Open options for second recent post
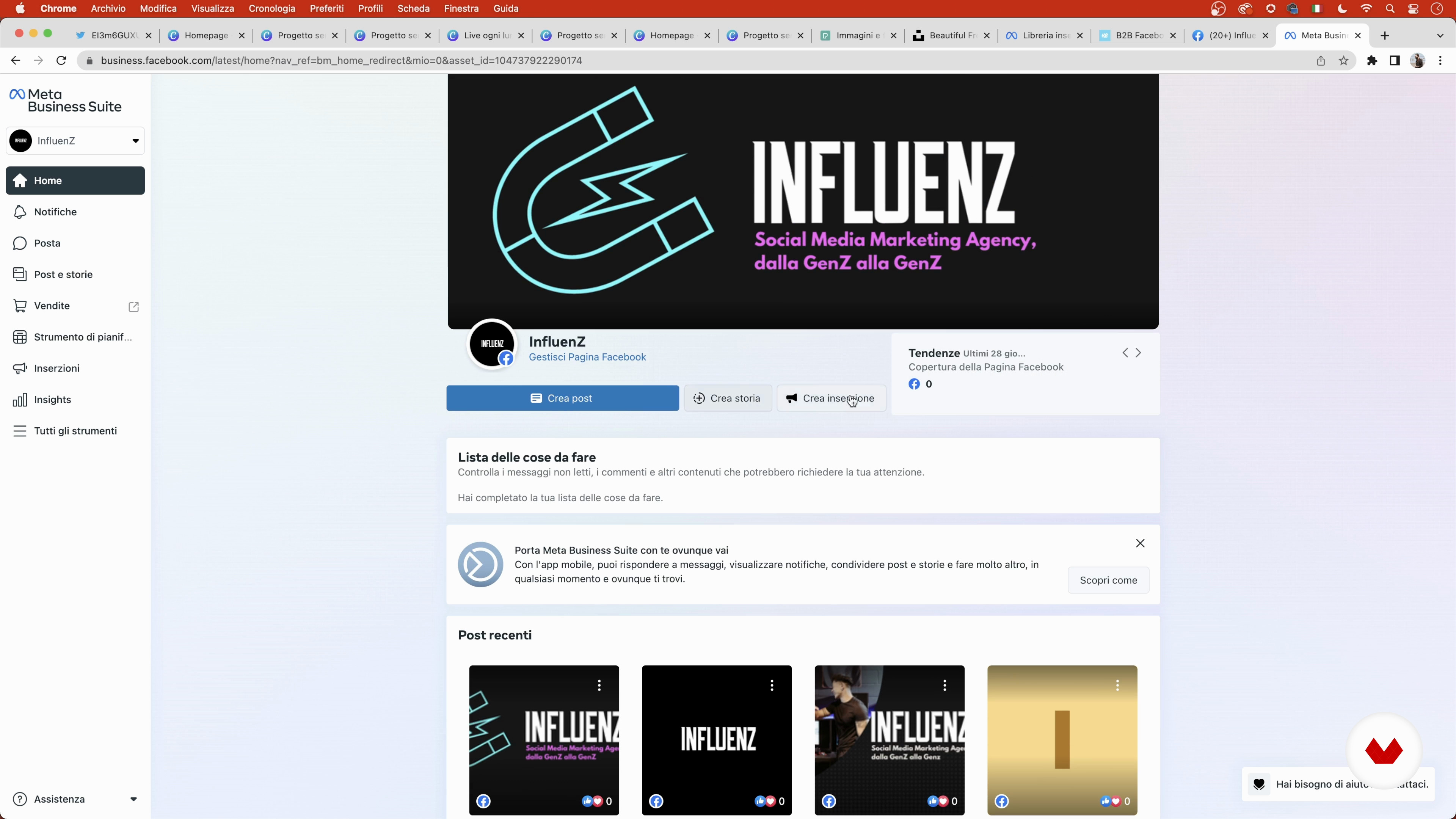1456x819 pixels. click(772, 686)
